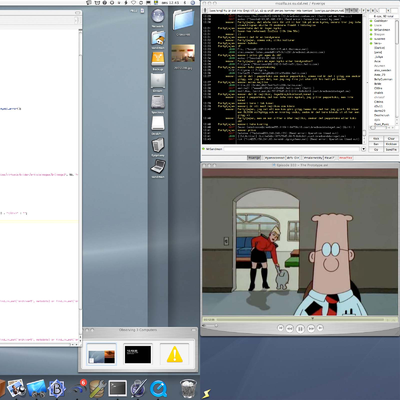The height and width of the screenshot is (400, 400).
Task: Select the first channel tab in IRC window
Action: click(254, 158)
